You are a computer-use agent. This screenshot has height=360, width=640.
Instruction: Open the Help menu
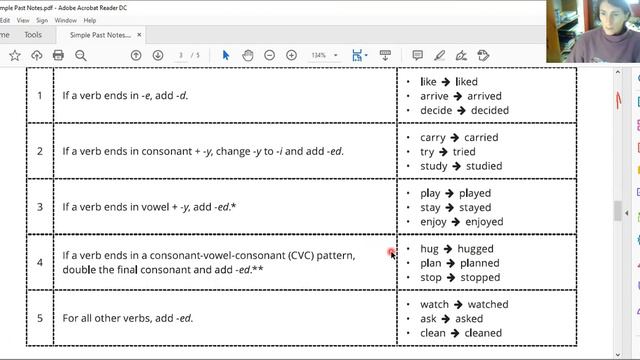click(90, 20)
